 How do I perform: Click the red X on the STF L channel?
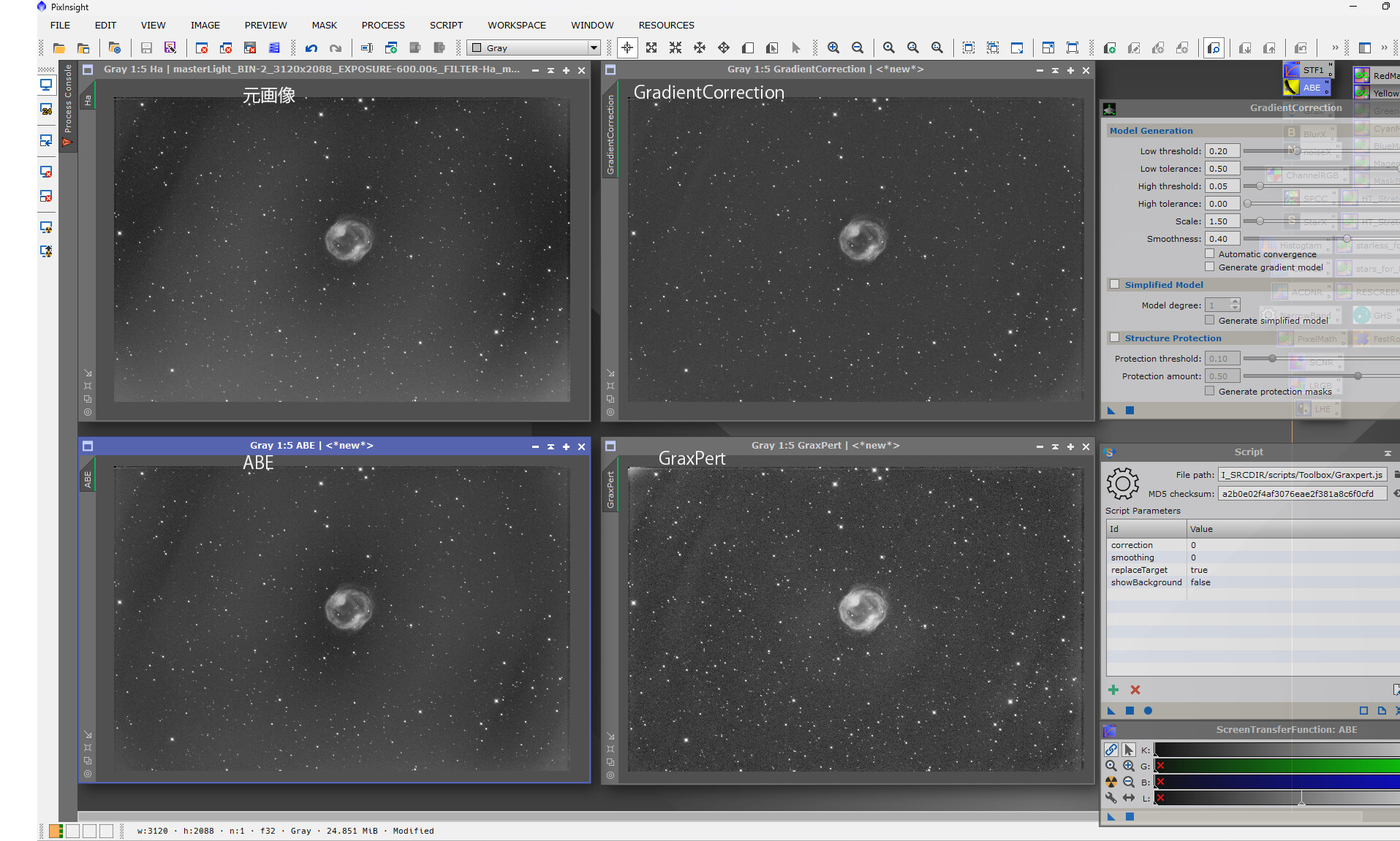pos(1160,798)
